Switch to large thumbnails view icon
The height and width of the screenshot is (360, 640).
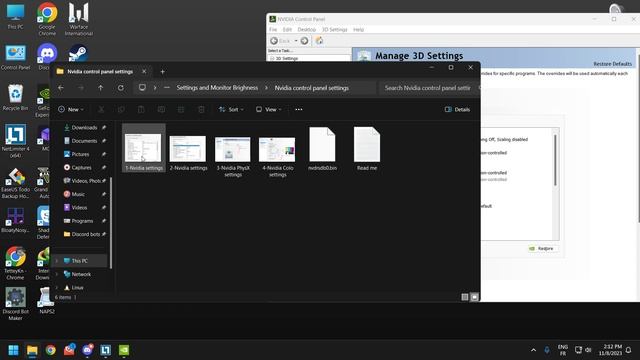(x=474, y=297)
